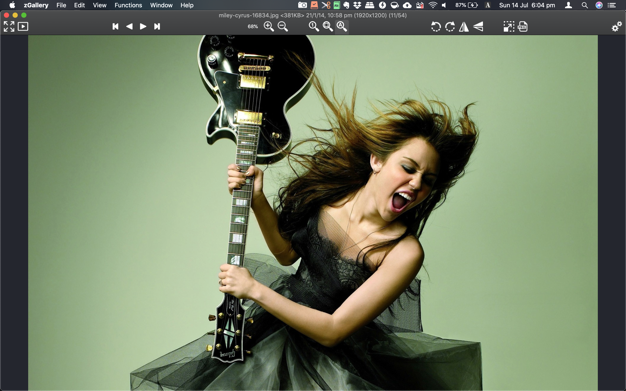Open Spotlight search in menu bar
The image size is (626, 391).
[x=584, y=5]
